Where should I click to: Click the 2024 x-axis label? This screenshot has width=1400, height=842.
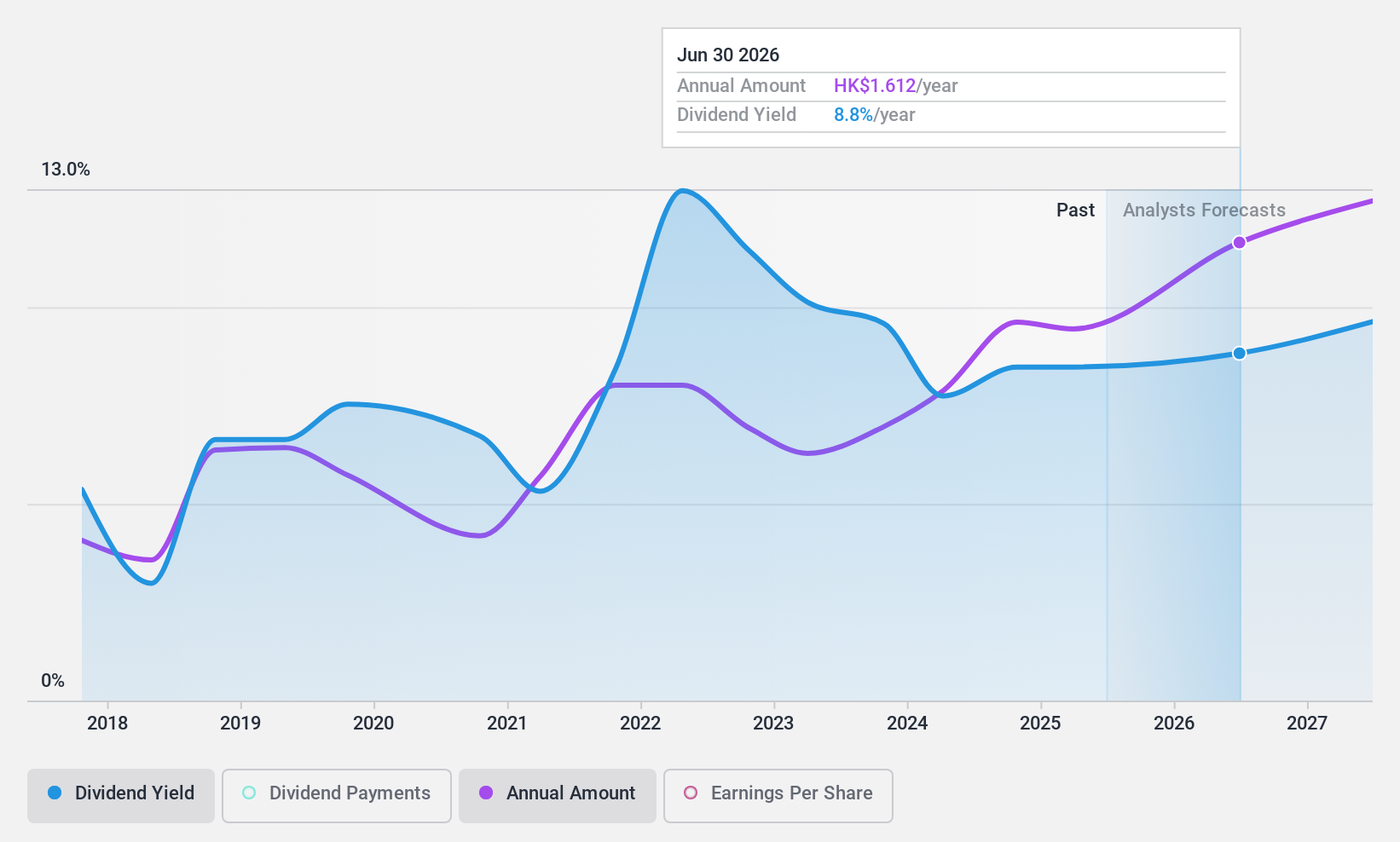coord(907,724)
